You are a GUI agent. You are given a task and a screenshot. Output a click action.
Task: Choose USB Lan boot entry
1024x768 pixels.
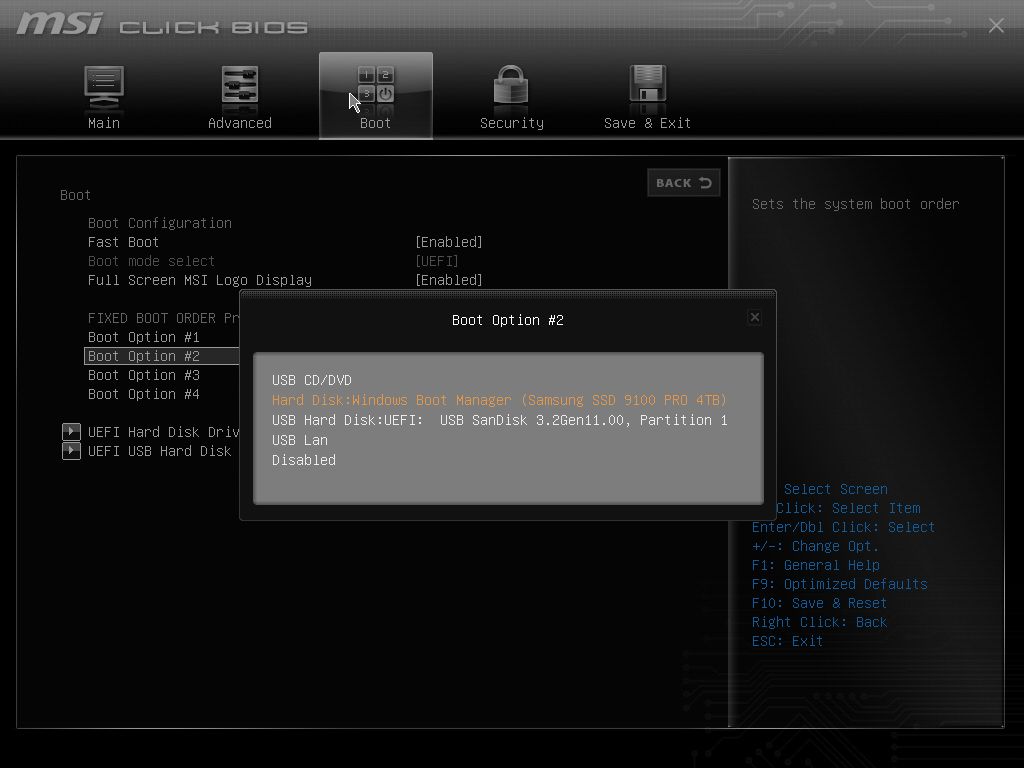click(300, 440)
